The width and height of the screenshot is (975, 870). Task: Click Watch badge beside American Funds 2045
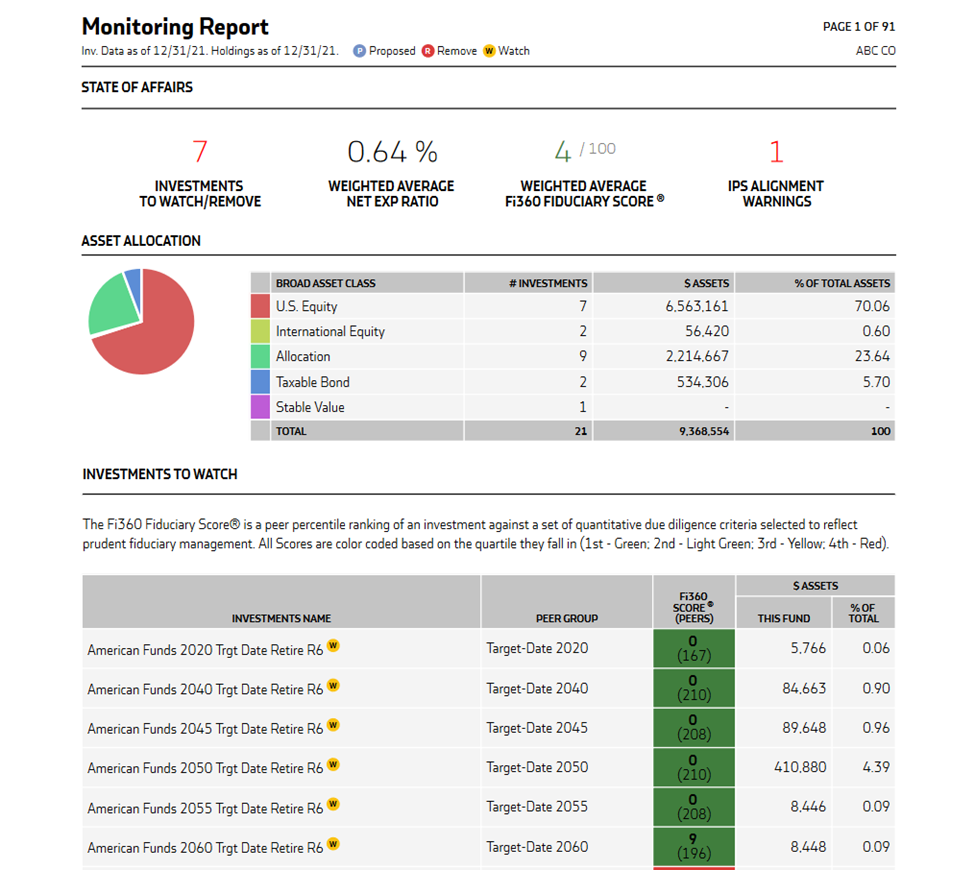point(334,726)
